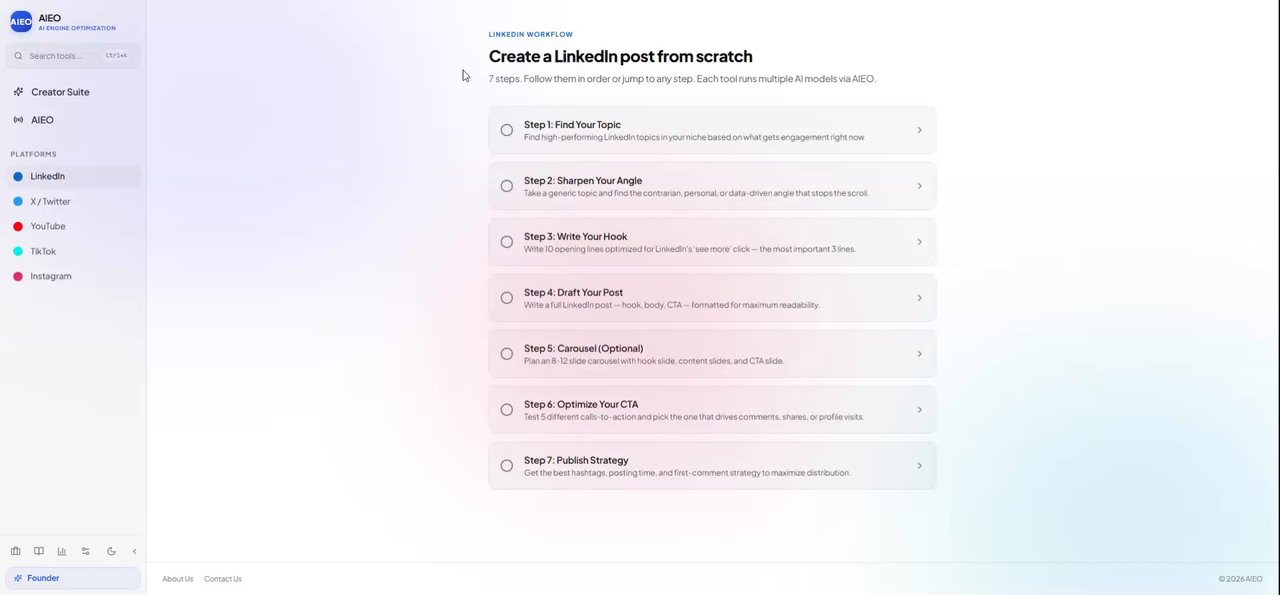1280x595 pixels.
Task: Mark Step 1 Find Your Topic circle
Action: pyautogui.click(x=507, y=130)
